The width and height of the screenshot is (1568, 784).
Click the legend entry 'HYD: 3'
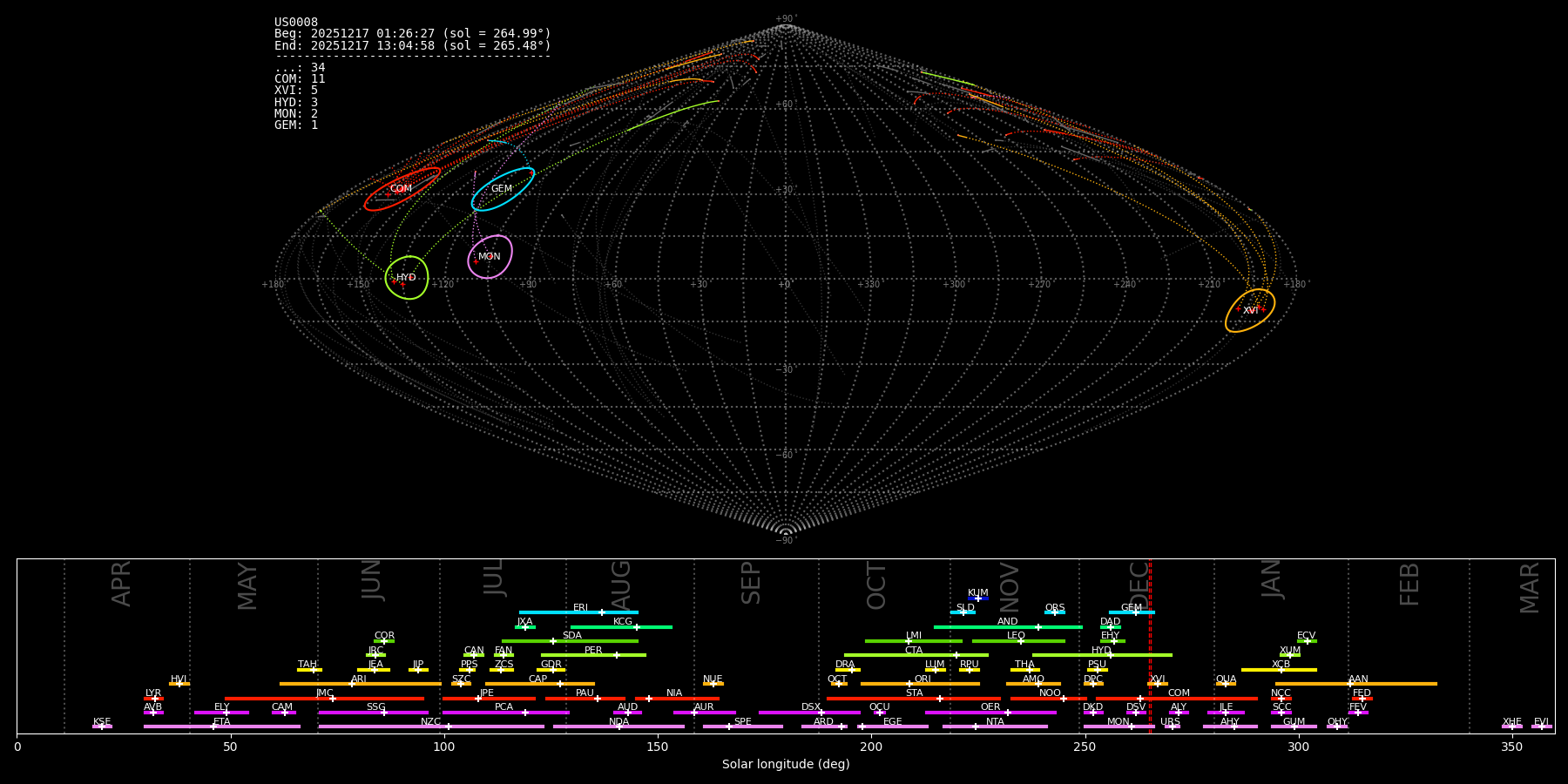[x=296, y=102]
